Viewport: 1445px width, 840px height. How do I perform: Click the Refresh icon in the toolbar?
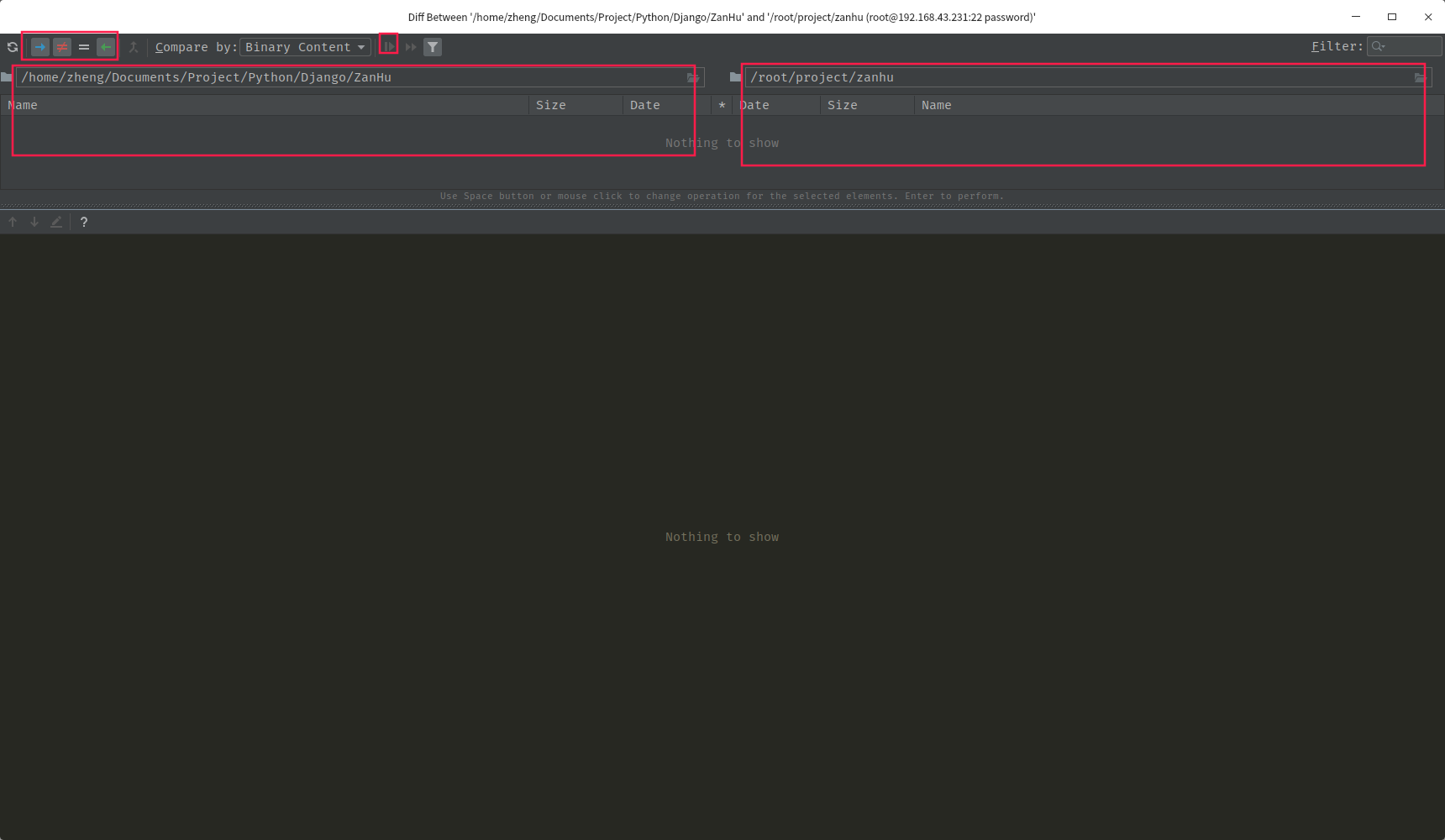click(13, 47)
